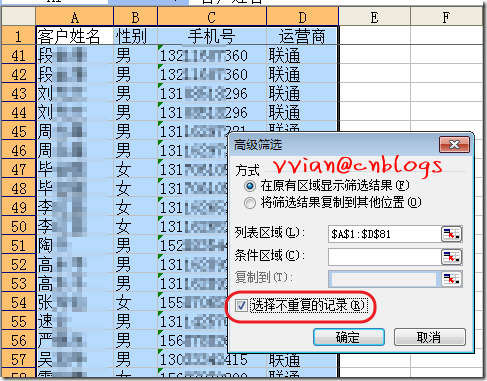487x381 pixels.
Task: Select row header 47
Action: (x=19, y=169)
